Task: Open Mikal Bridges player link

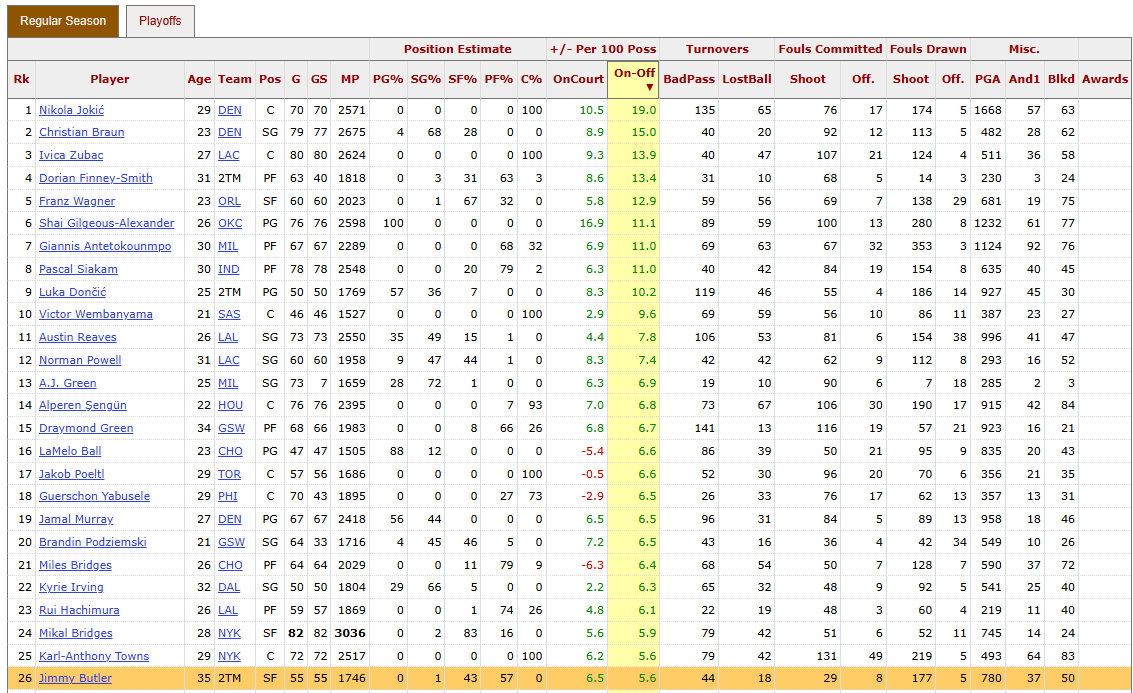Action: [x=76, y=633]
